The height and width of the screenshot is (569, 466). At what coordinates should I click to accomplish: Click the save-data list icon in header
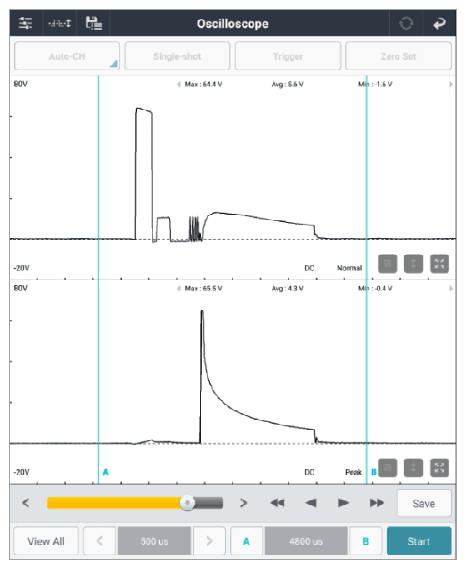[x=94, y=24]
